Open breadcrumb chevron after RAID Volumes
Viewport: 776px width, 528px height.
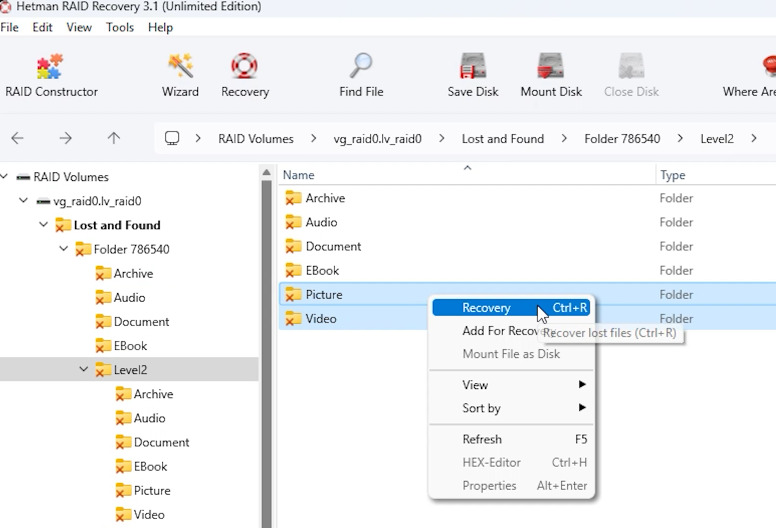[x=314, y=139]
